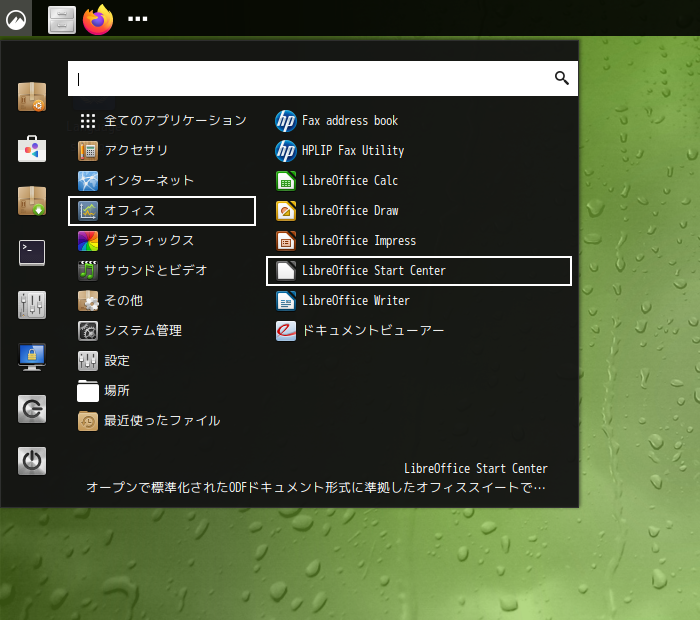Click the calculator icon of アクセサリ

tap(88, 151)
